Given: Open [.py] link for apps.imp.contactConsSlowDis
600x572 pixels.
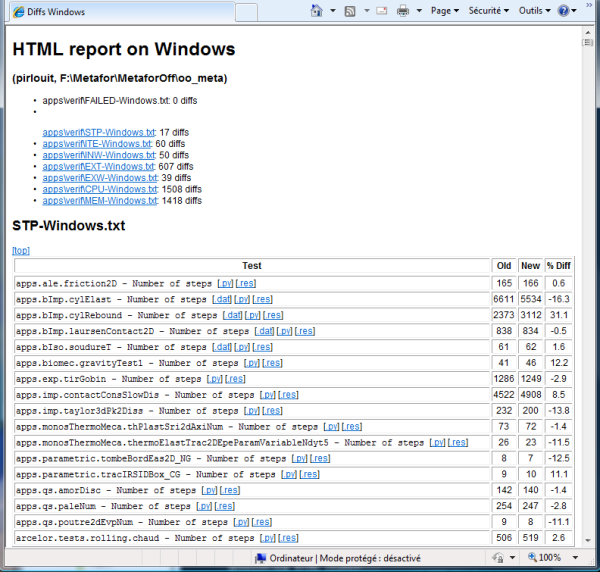Looking at the screenshot, I should 267,395.
